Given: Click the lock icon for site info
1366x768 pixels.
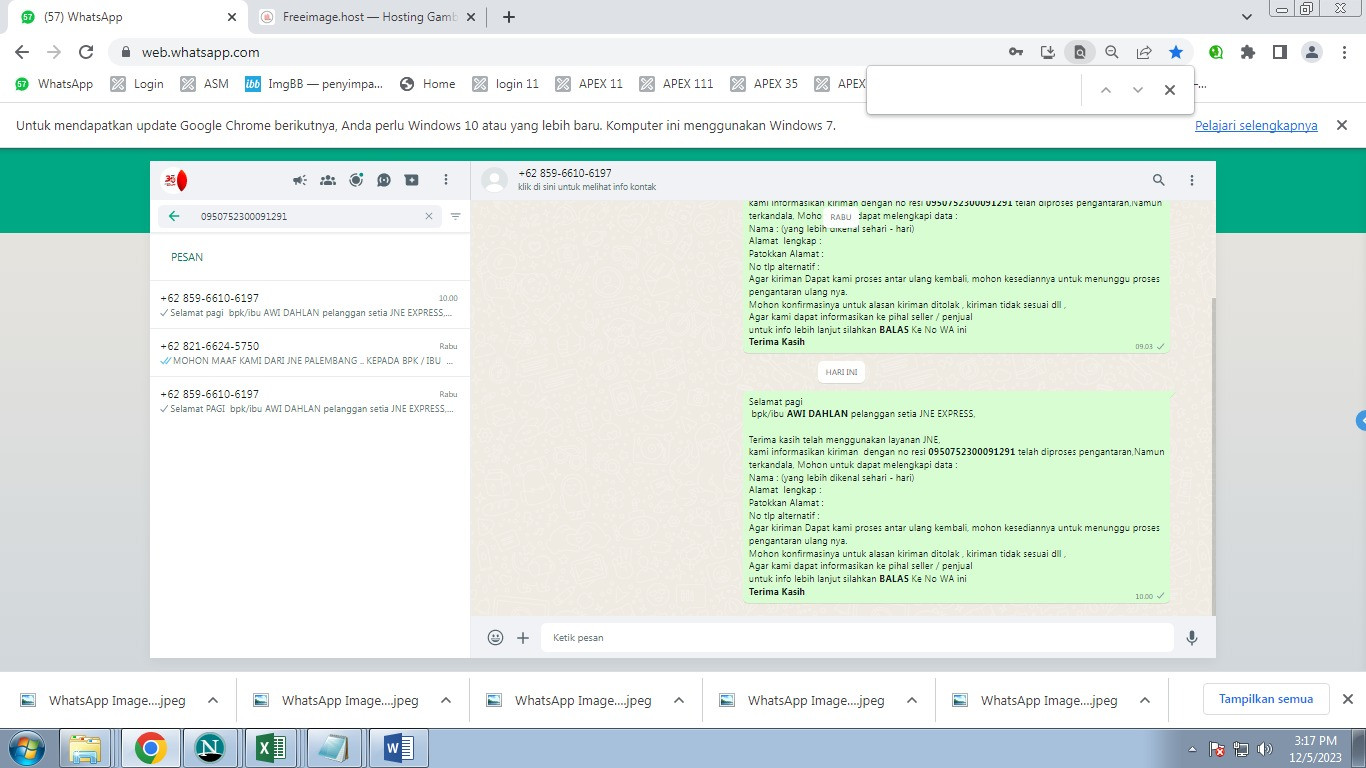Looking at the screenshot, I should click(x=126, y=52).
